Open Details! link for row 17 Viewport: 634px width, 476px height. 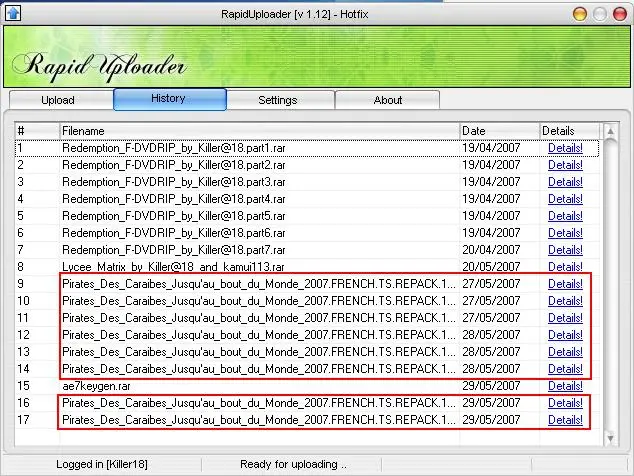[565, 420]
